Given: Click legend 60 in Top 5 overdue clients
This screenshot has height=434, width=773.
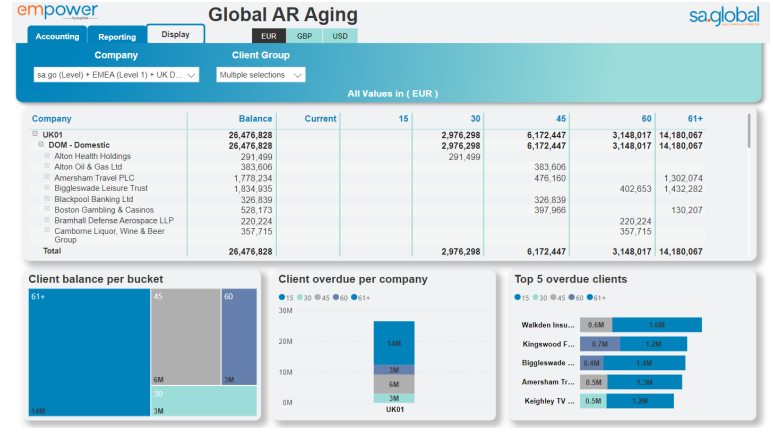Looking at the screenshot, I should pos(576,297).
